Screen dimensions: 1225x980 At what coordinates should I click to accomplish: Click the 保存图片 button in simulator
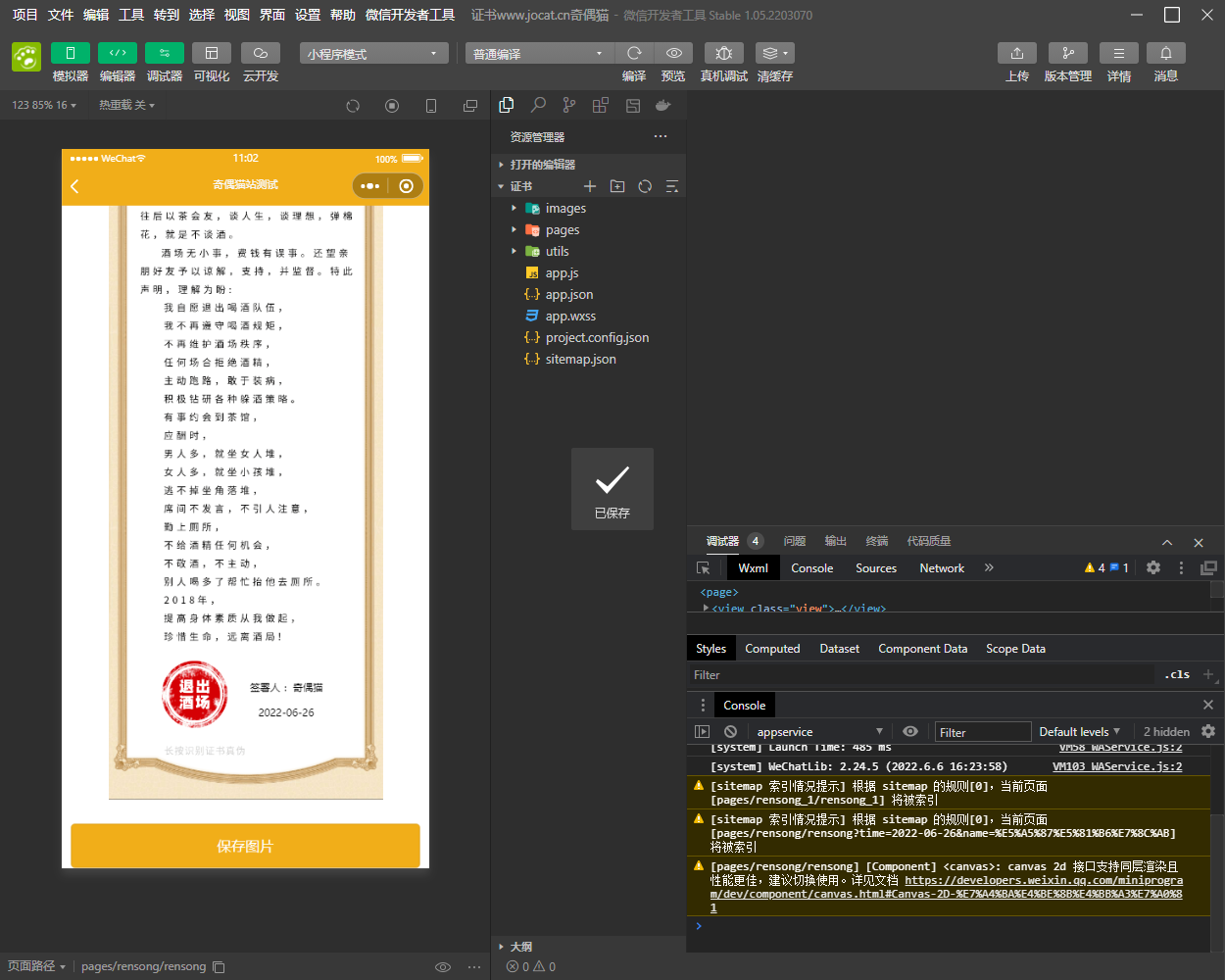click(x=245, y=845)
